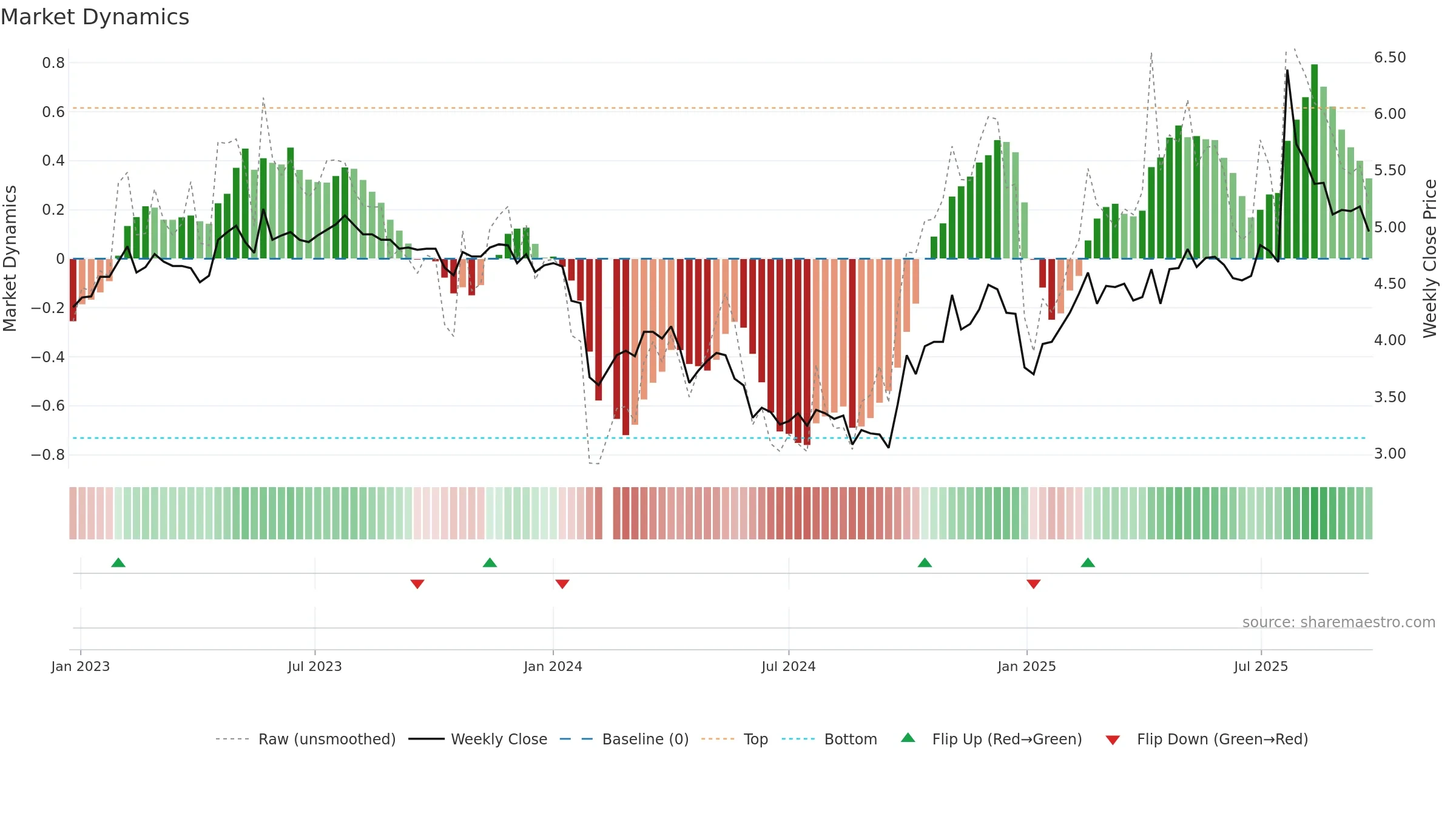Toggle the Bottom legend entry
This screenshot has height=819, width=1456.
click(829, 739)
